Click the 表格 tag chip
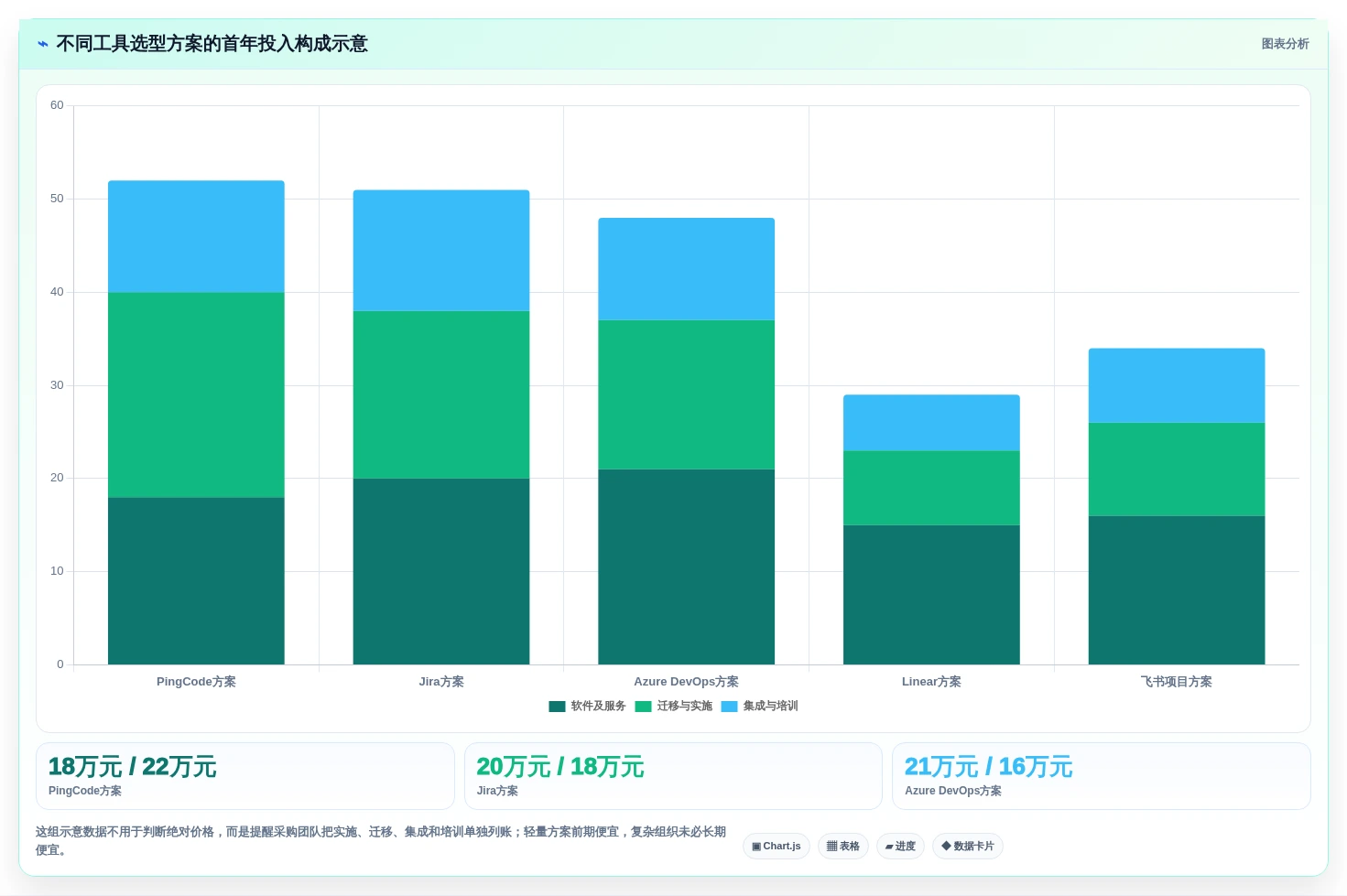The width and height of the screenshot is (1347, 896). (843, 847)
